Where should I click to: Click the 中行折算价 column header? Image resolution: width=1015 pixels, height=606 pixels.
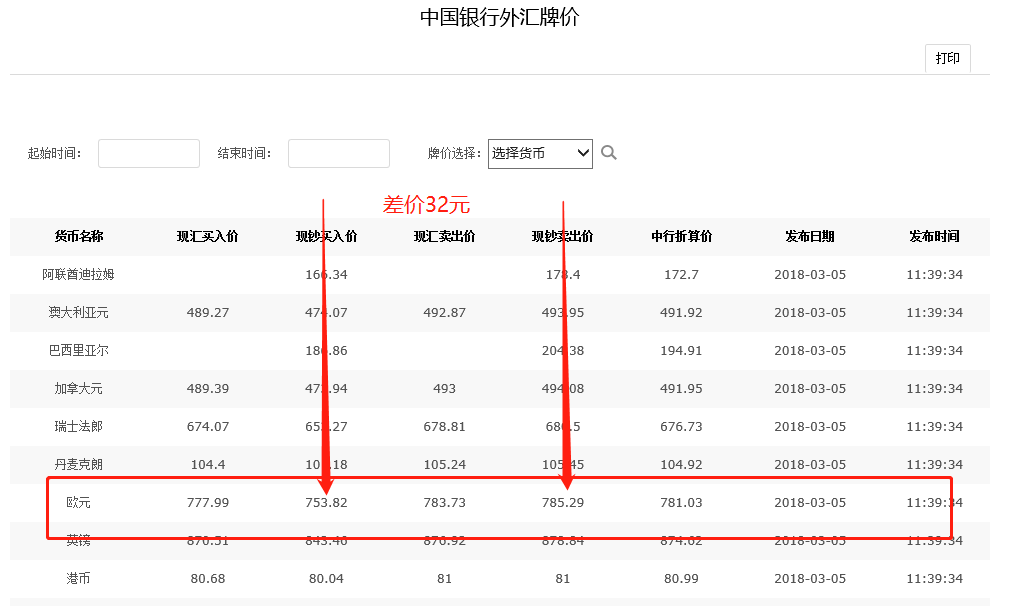(x=681, y=236)
